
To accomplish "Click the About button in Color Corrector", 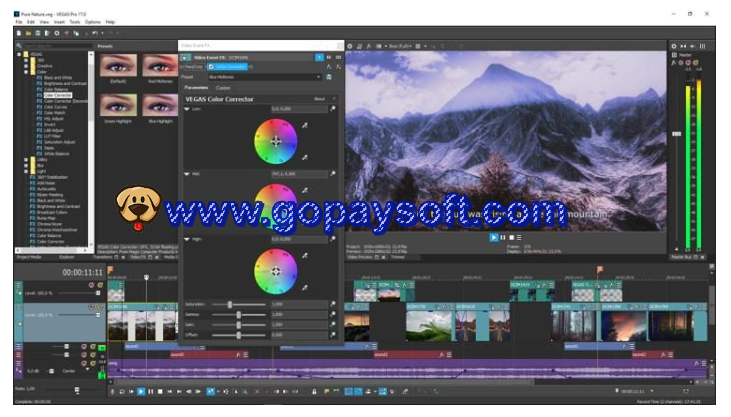I will tap(319, 99).
